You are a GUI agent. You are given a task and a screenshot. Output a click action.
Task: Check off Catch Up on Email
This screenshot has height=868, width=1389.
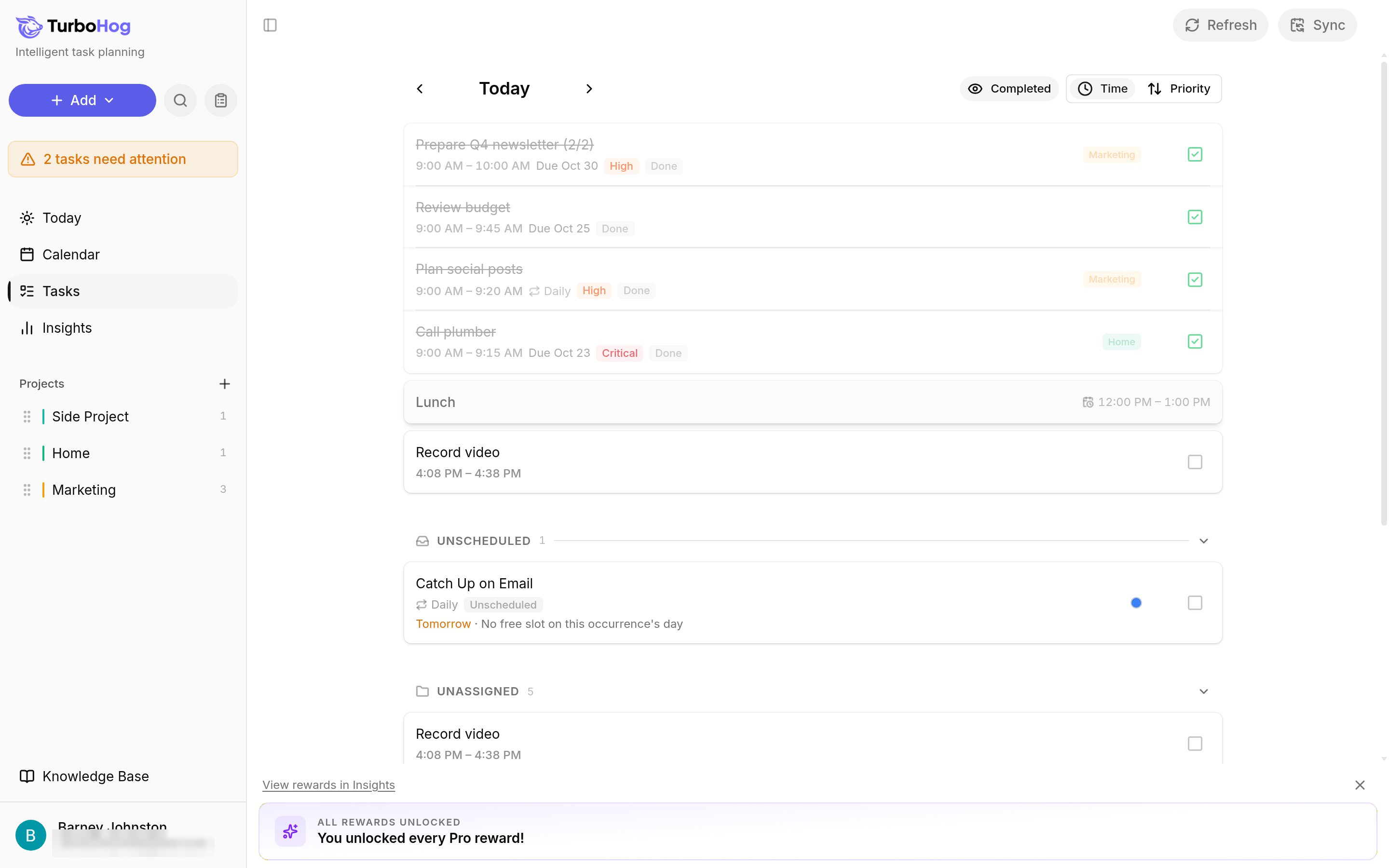[1195, 603]
